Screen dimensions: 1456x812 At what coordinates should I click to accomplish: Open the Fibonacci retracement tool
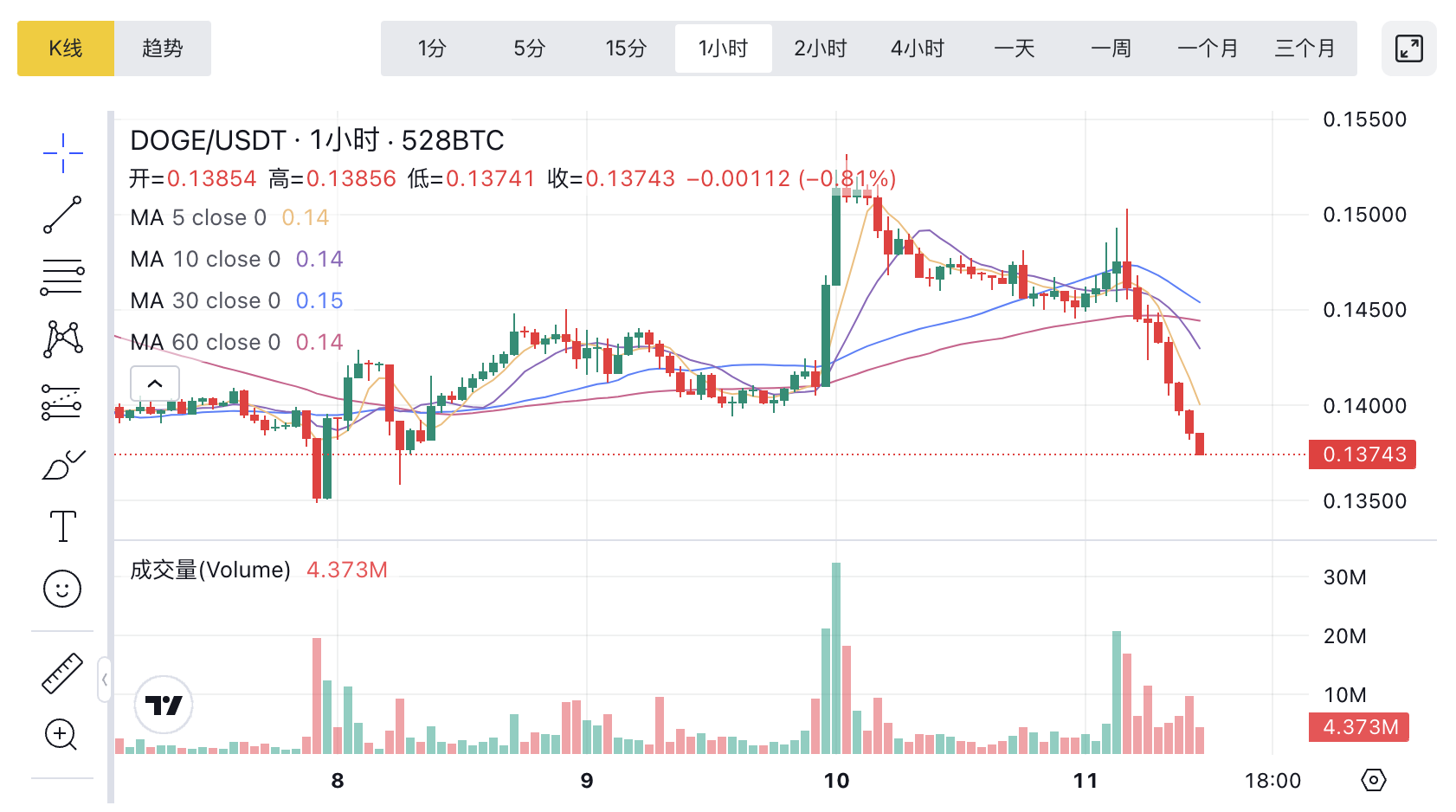coord(62,277)
